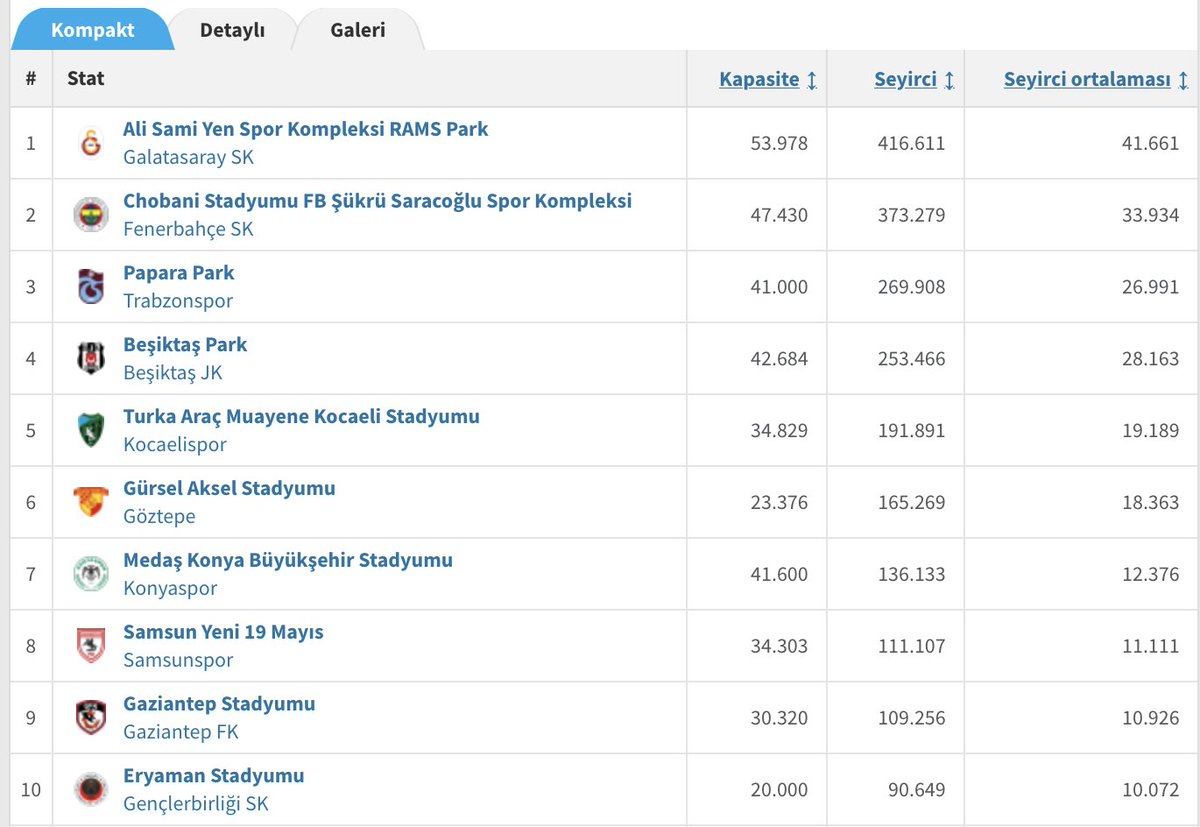This screenshot has height=827, width=1200.
Task: Open the Gaziantep FK club link
Action: click(181, 733)
